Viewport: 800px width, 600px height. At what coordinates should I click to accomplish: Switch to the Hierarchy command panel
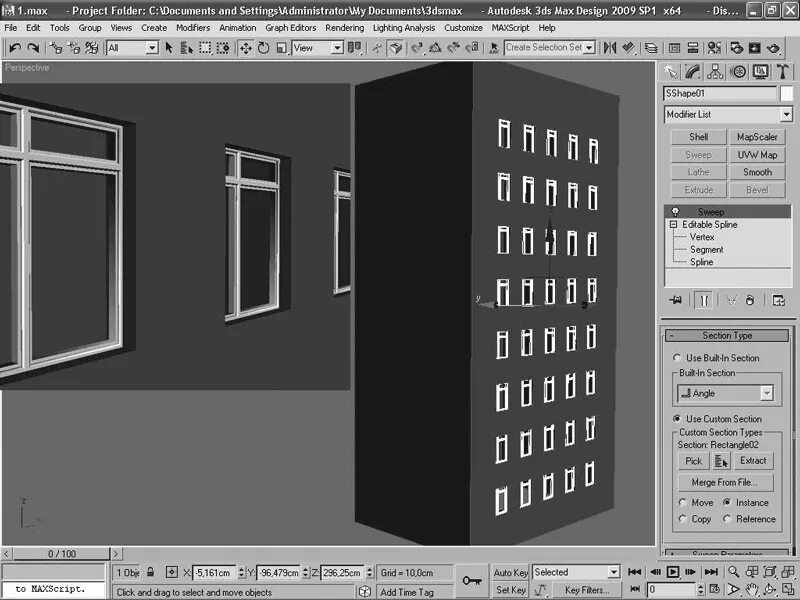pos(715,72)
